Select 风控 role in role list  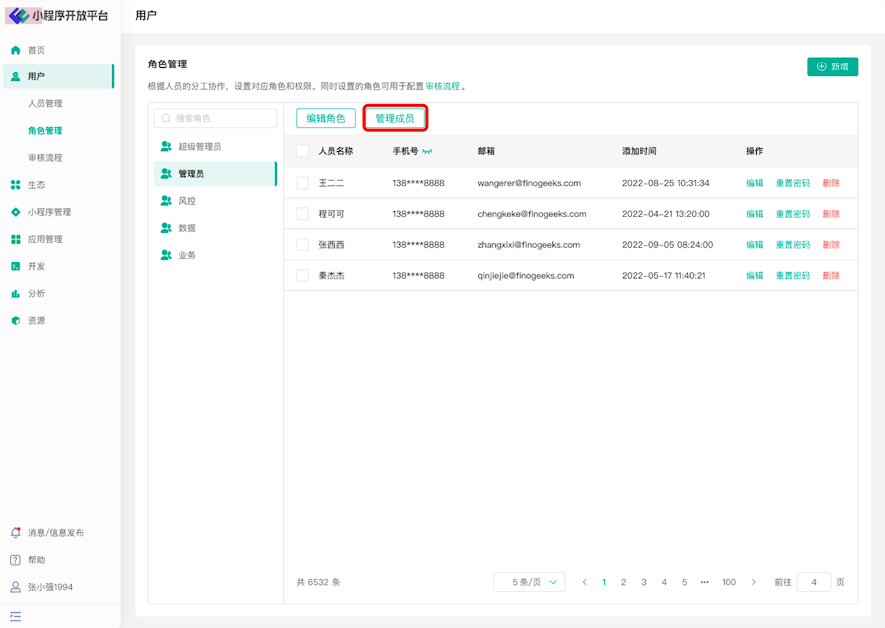[x=187, y=201]
